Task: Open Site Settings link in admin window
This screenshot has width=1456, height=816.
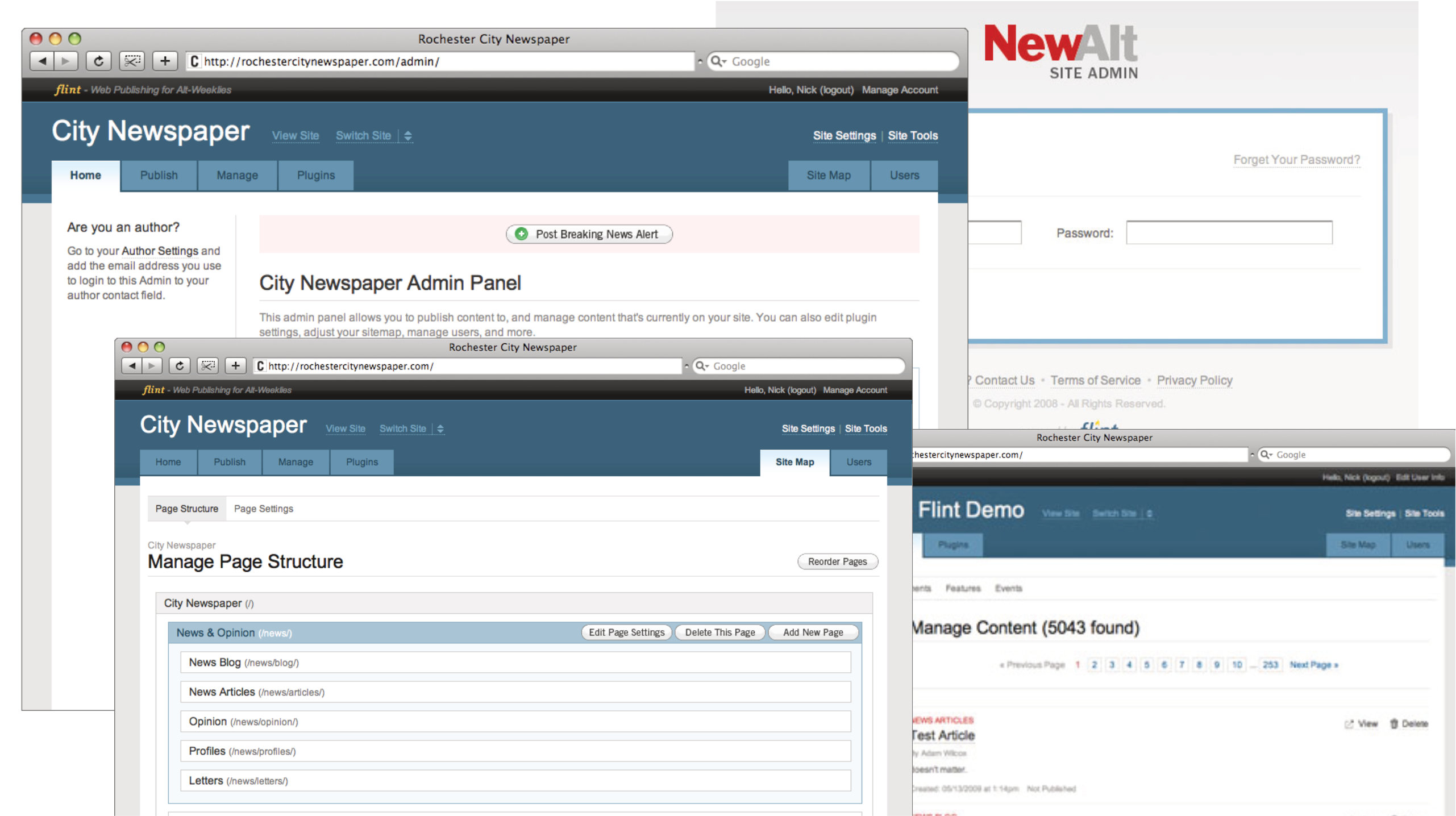Action: click(x=844, y=136)
